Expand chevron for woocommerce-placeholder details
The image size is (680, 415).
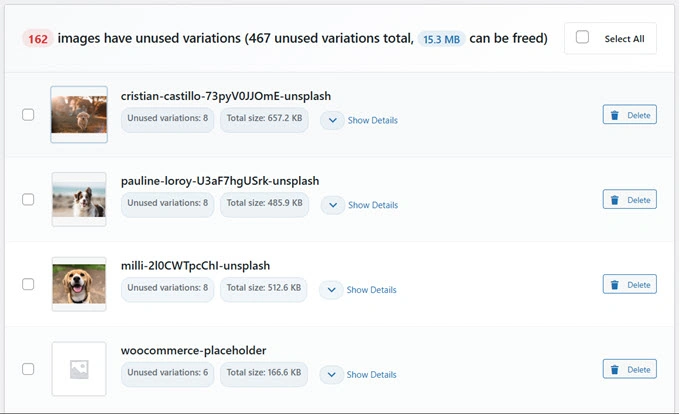[x=332, y=375]
